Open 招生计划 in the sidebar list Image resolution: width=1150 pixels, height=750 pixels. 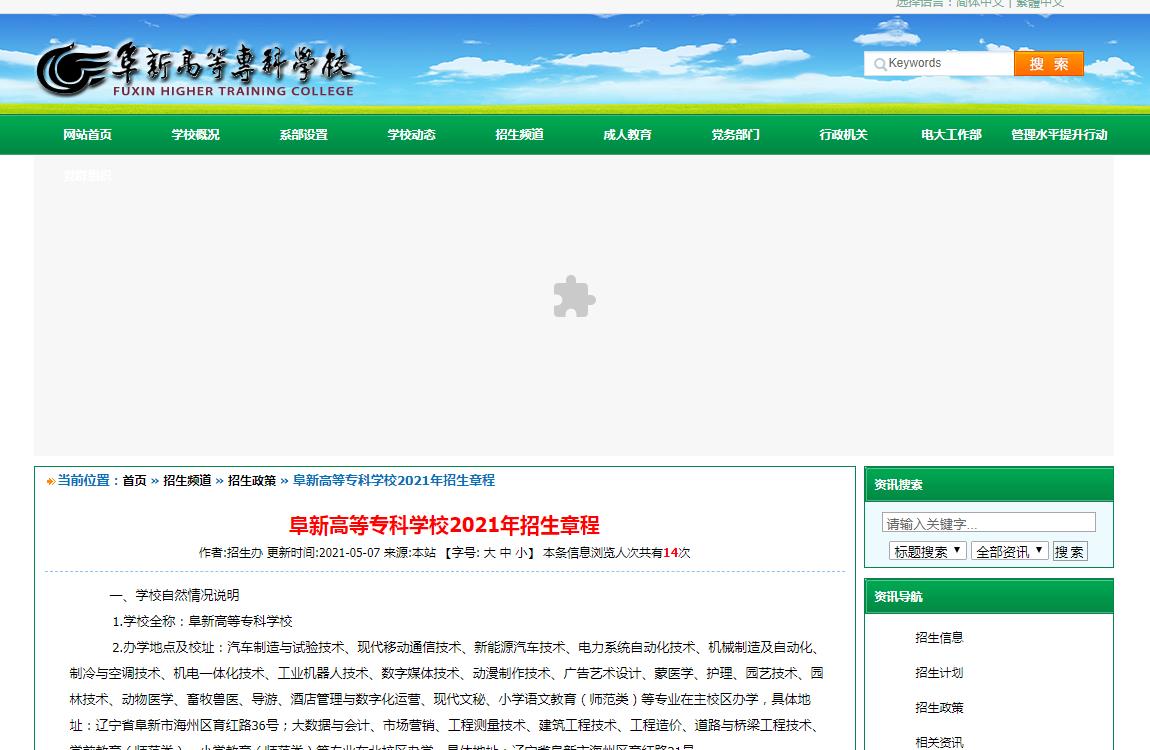[x=939, y=673]
